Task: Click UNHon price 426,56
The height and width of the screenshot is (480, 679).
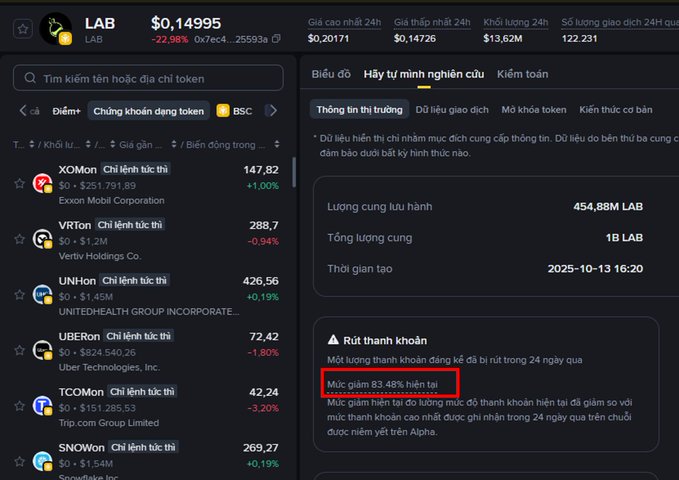Action: (261, 281)
